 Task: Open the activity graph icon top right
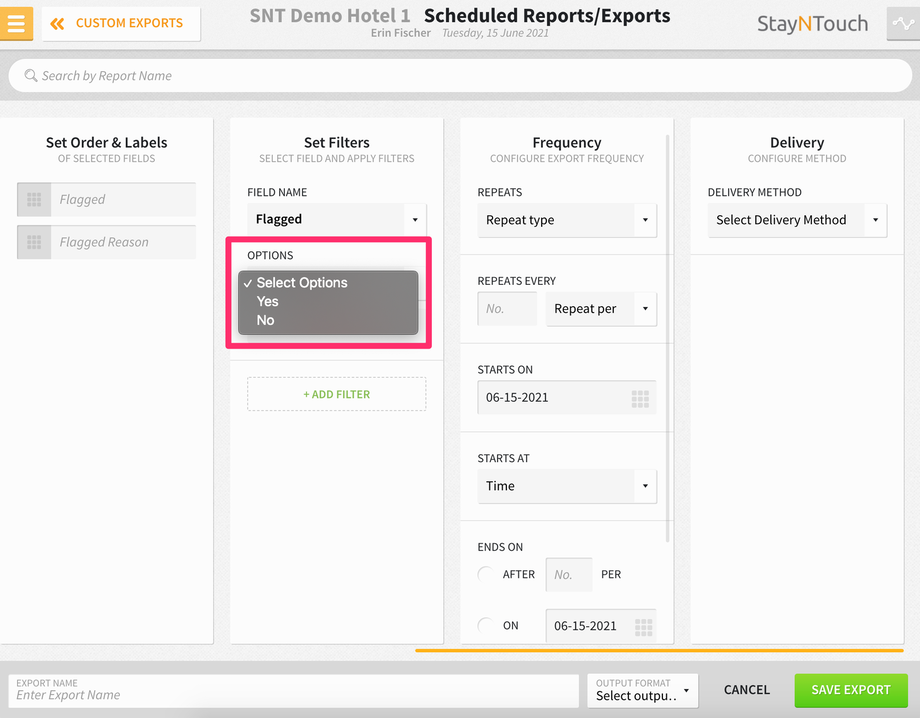[903, 23]
